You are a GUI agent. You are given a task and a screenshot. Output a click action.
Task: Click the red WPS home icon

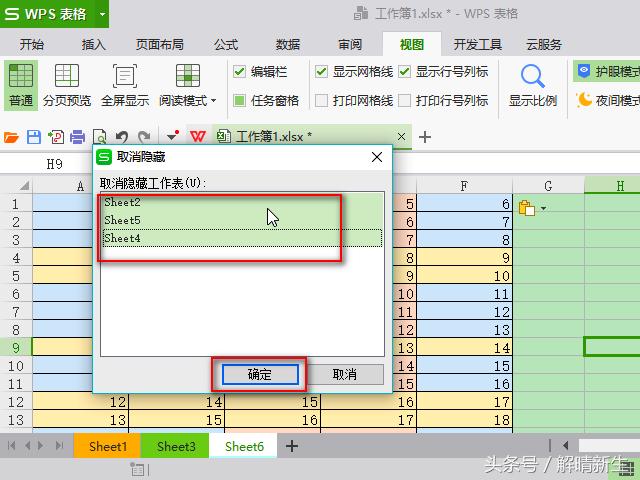(x=198, y=136)
